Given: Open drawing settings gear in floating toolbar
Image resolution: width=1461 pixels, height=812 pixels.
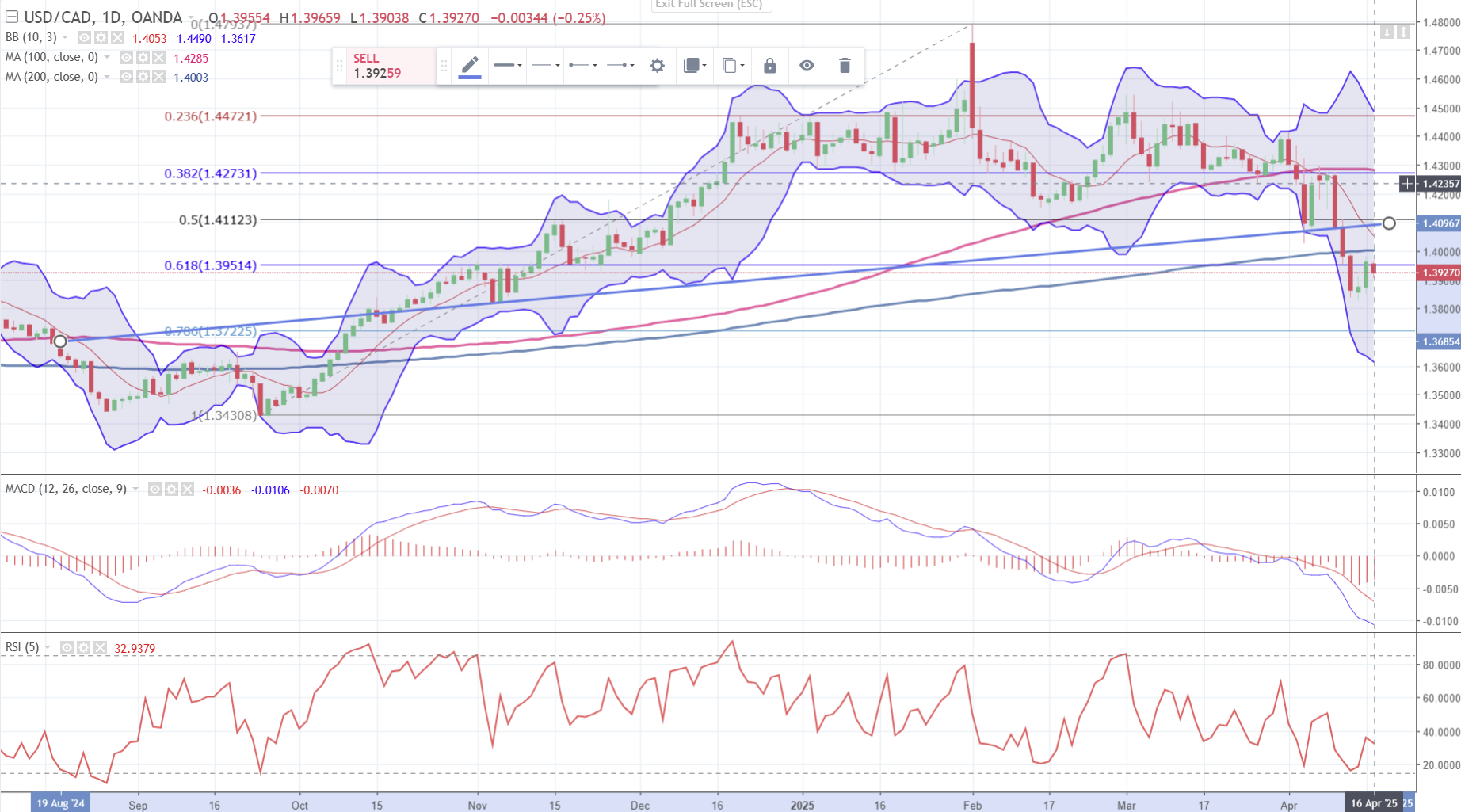Looking at the screenshot, I should (x=657, y=66).
